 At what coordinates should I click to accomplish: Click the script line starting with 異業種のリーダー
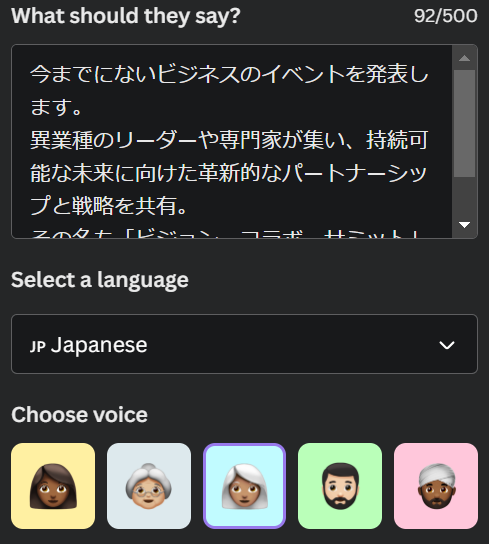(x=229, y=140)
